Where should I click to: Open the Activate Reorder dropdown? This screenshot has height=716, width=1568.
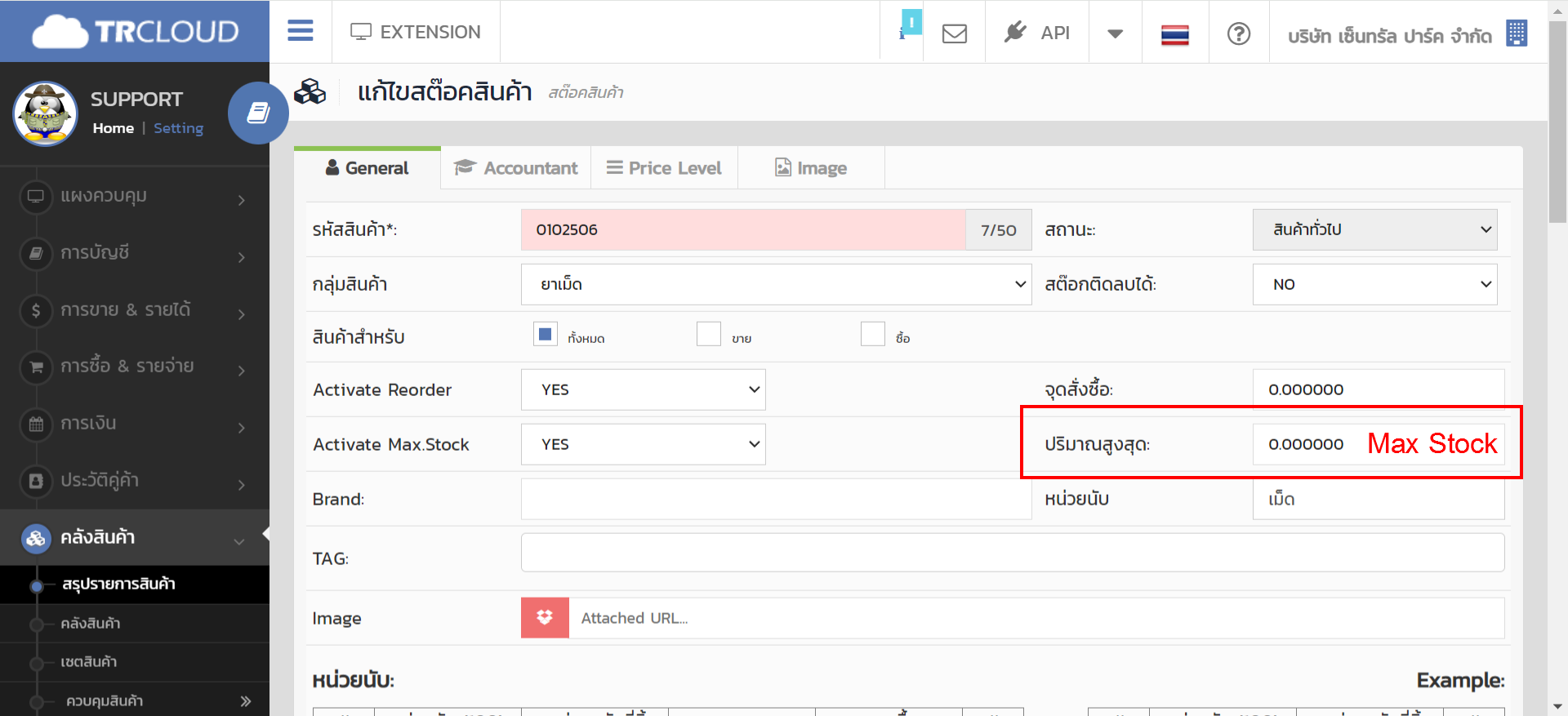tap(644, 389)
